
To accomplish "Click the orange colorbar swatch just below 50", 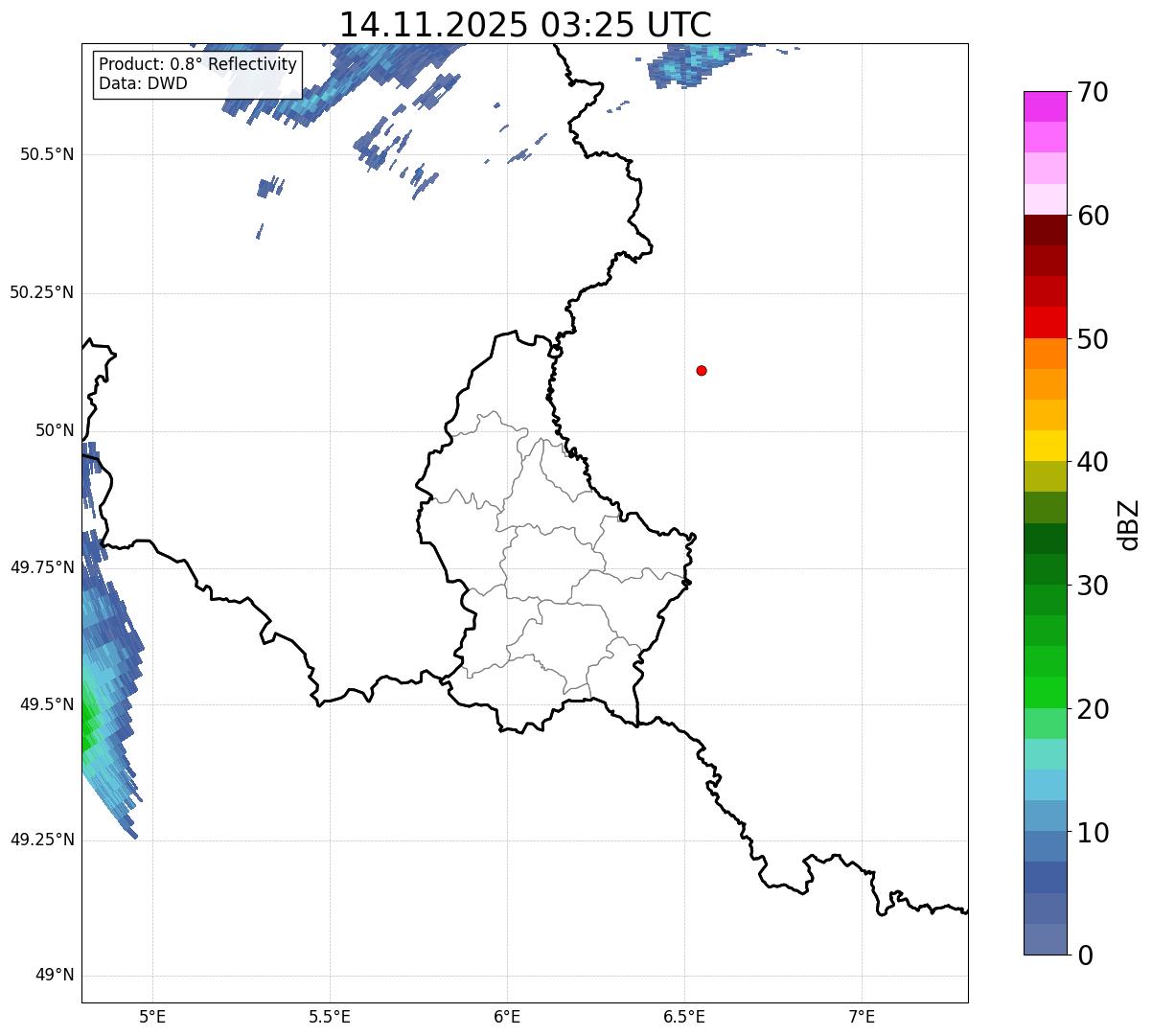I will click(1046, 354).
